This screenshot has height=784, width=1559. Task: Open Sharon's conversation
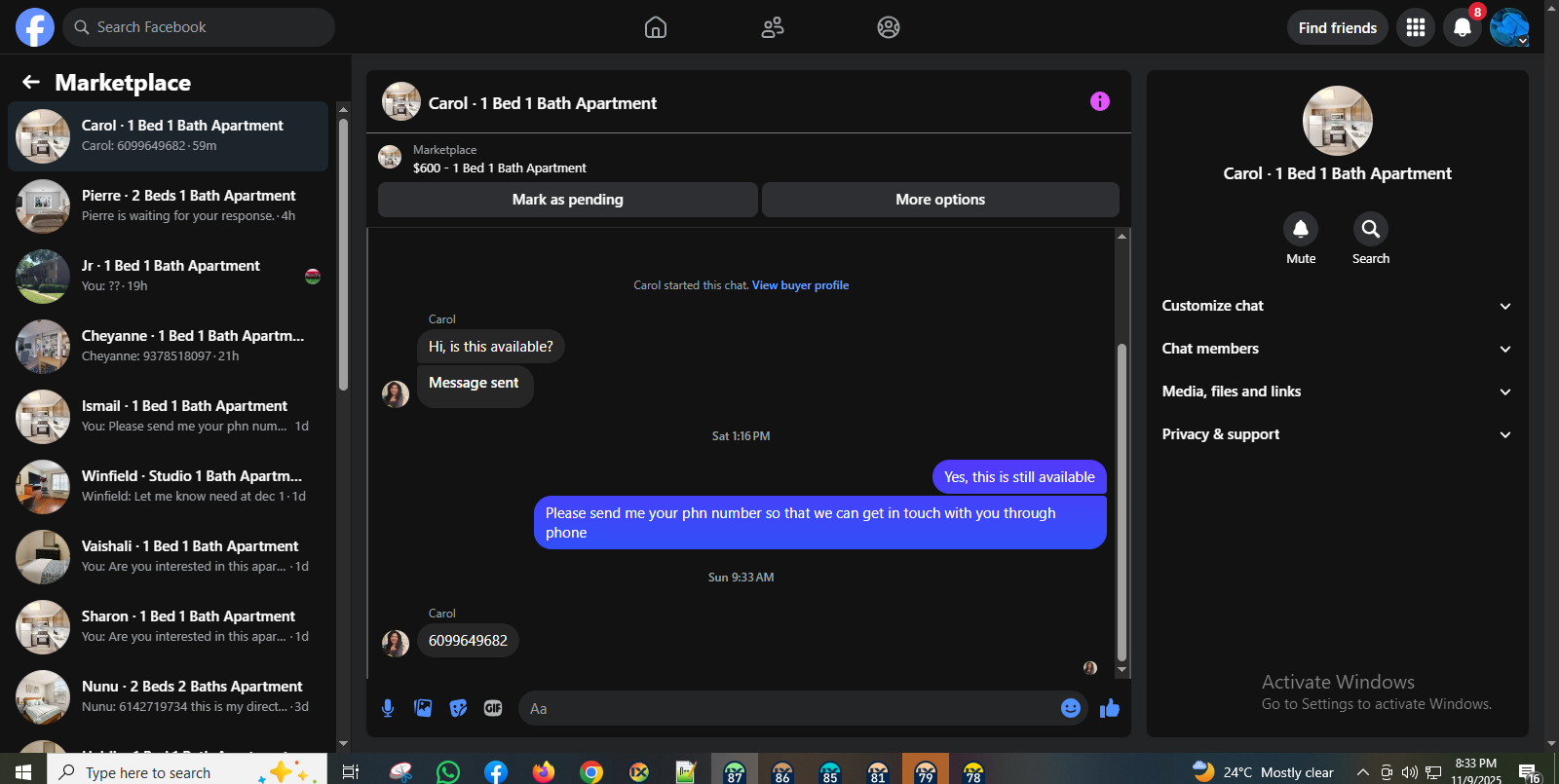point(169,627)
